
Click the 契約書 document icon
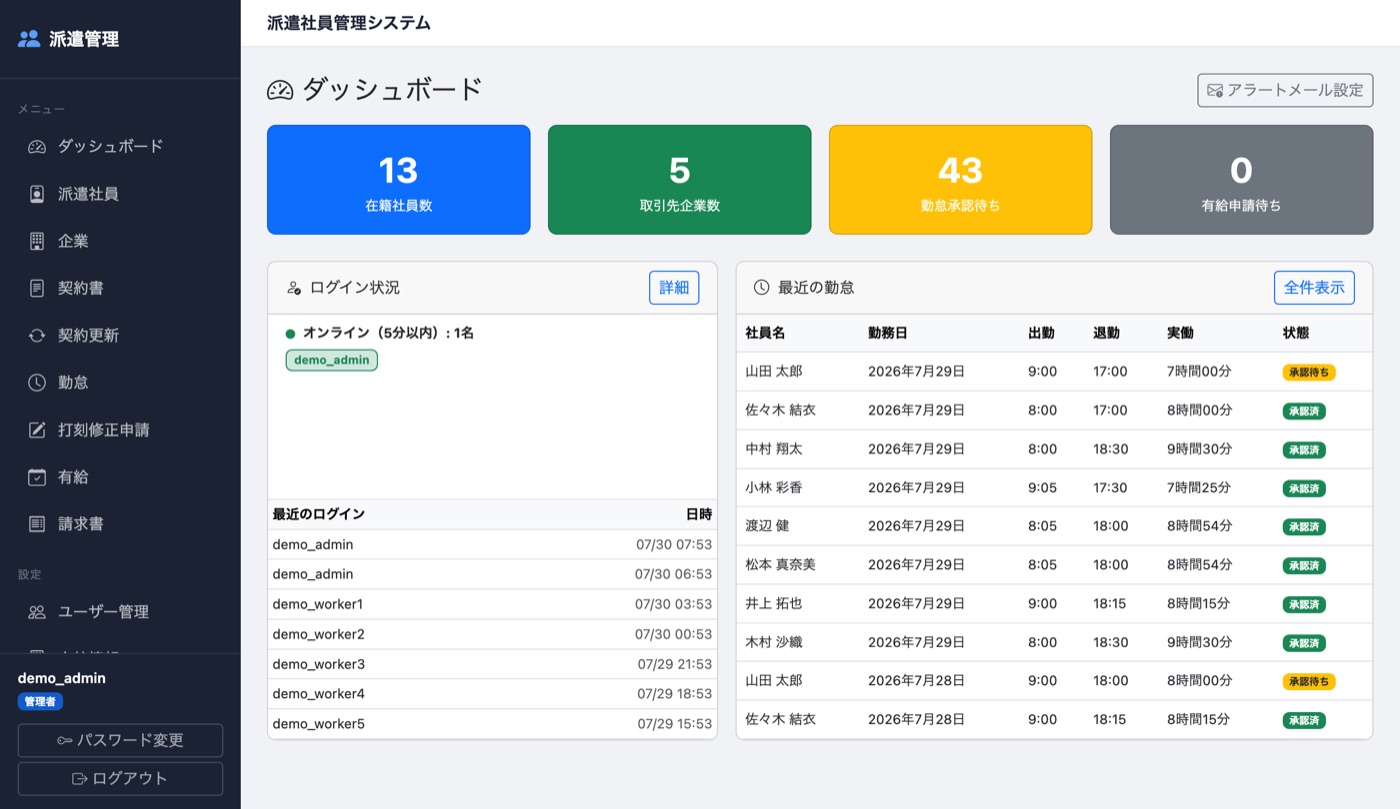point(37,288)
